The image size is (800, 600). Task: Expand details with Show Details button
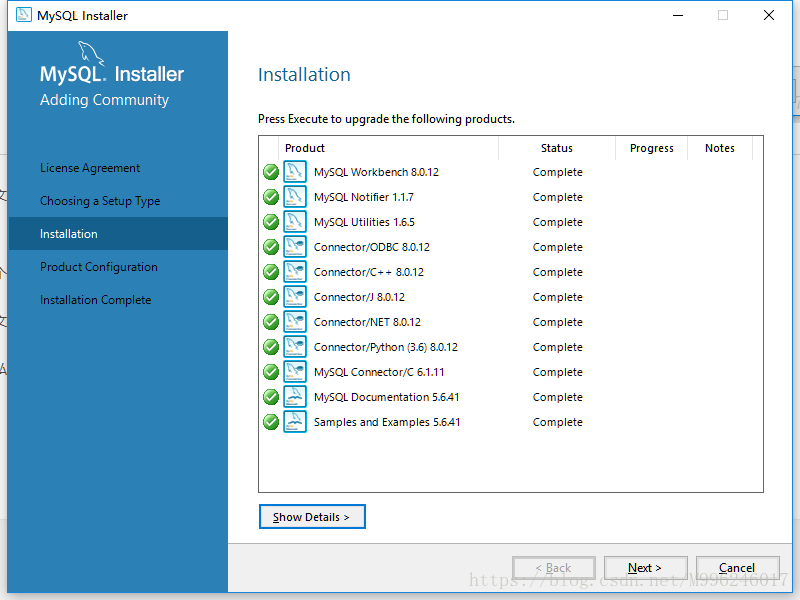[312, 517]
